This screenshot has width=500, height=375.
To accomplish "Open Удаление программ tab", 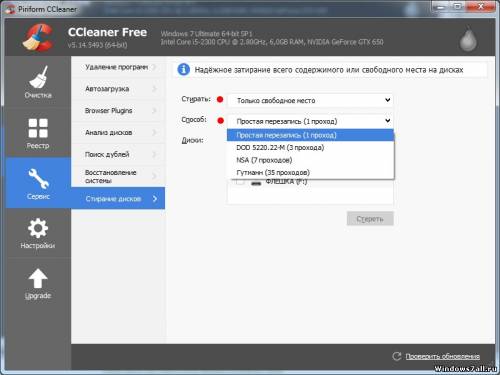I will coord(118,67).
